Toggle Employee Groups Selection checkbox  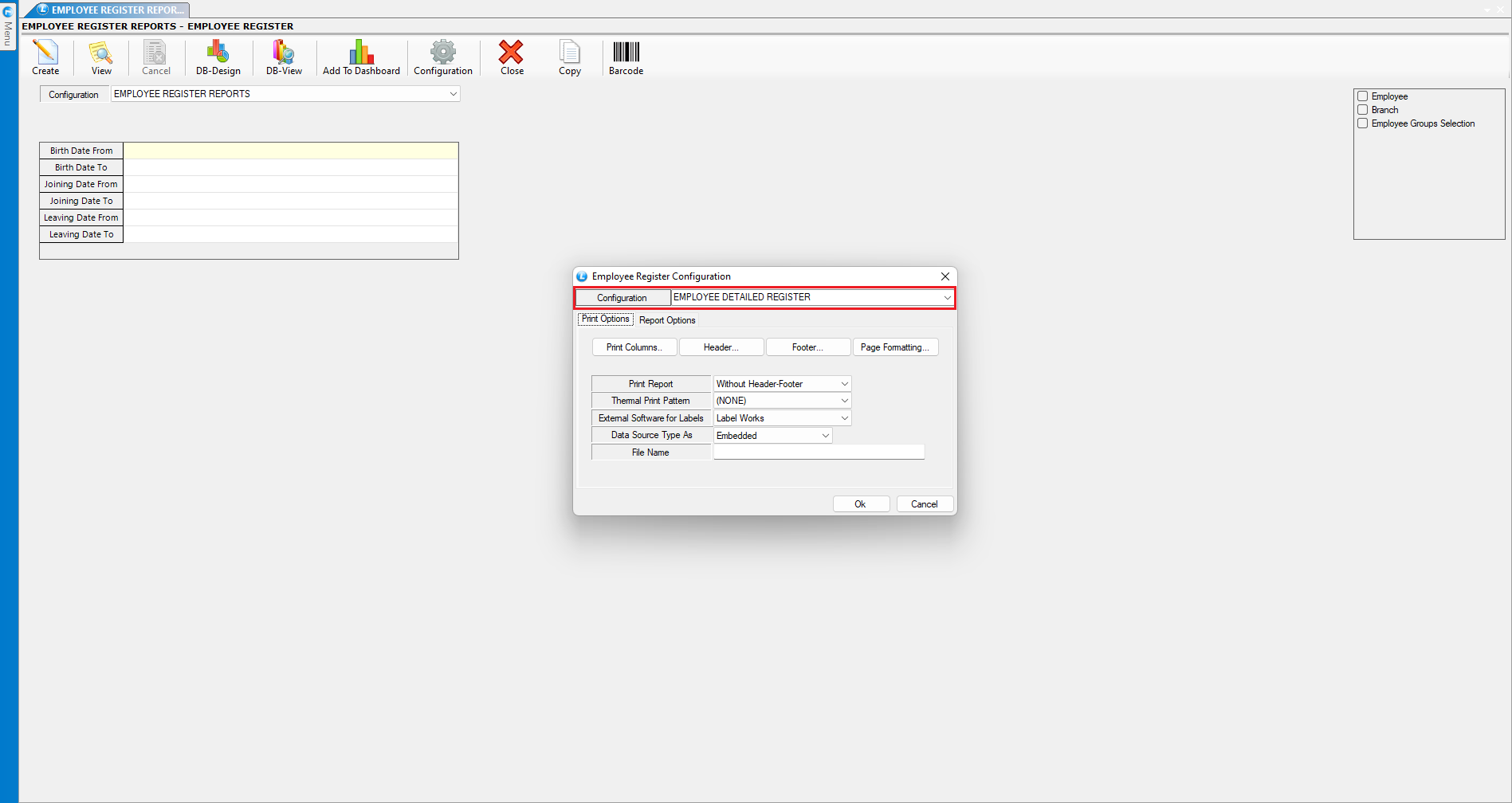[1363, 123]
